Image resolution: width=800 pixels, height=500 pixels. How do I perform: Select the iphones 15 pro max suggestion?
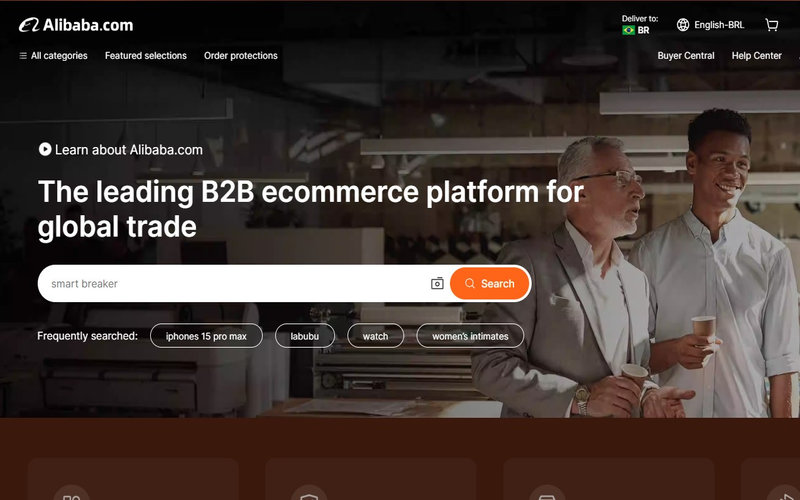coord(206,336)
